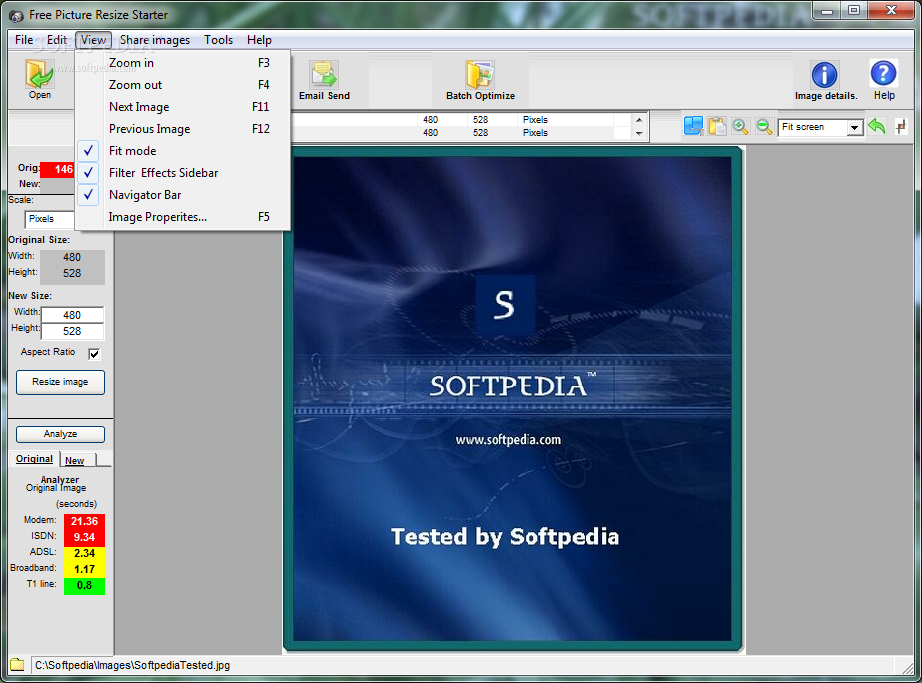Click the red Modem 21.36 time cell
Screen dimensions: 922x683
(x=84, y=521)
